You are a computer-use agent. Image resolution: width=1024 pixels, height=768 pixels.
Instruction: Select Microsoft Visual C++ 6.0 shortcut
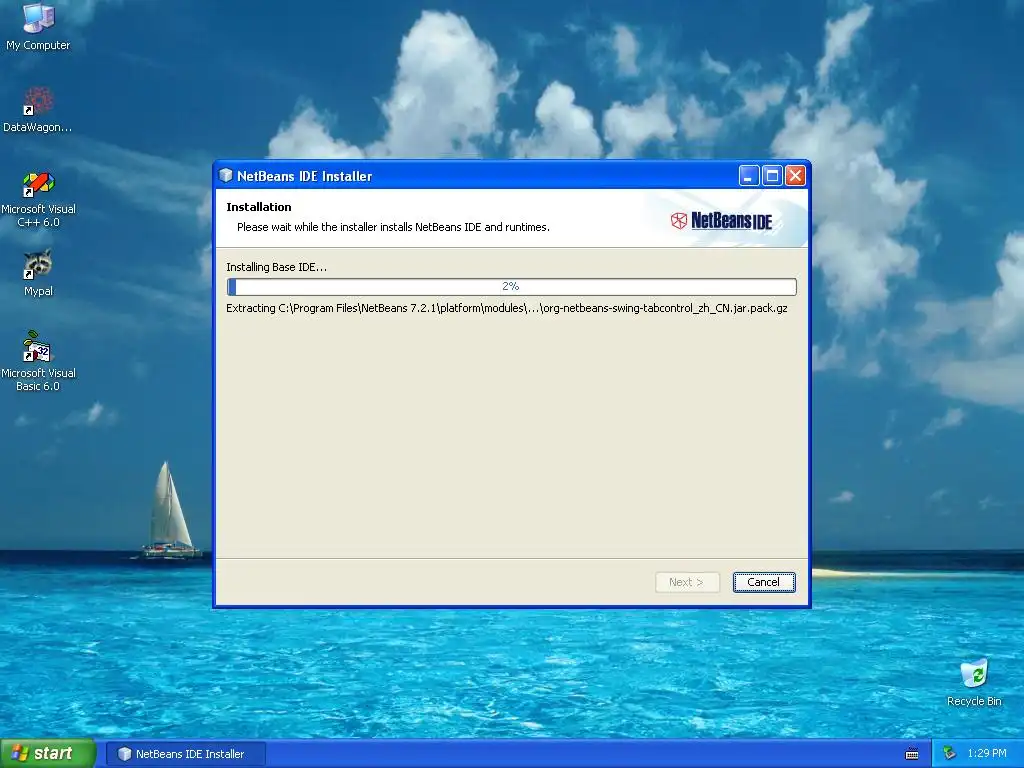point(38,199)
